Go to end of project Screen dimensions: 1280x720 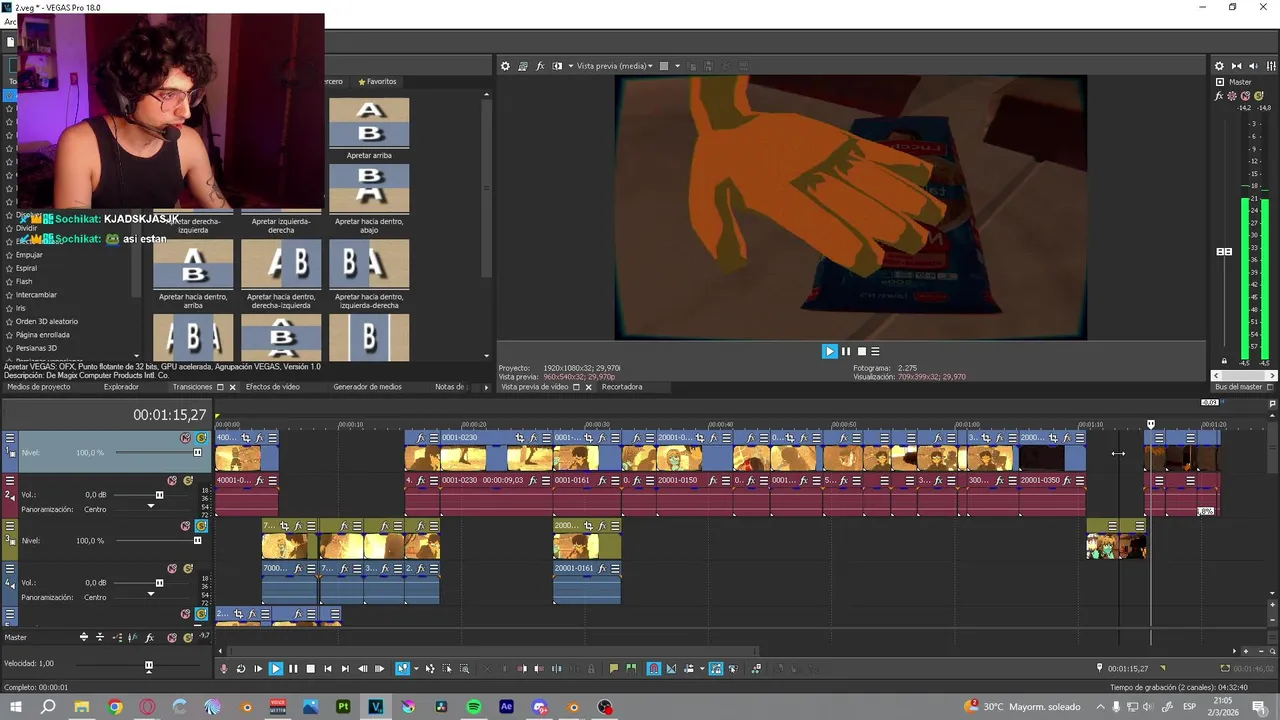click(345, 669)
